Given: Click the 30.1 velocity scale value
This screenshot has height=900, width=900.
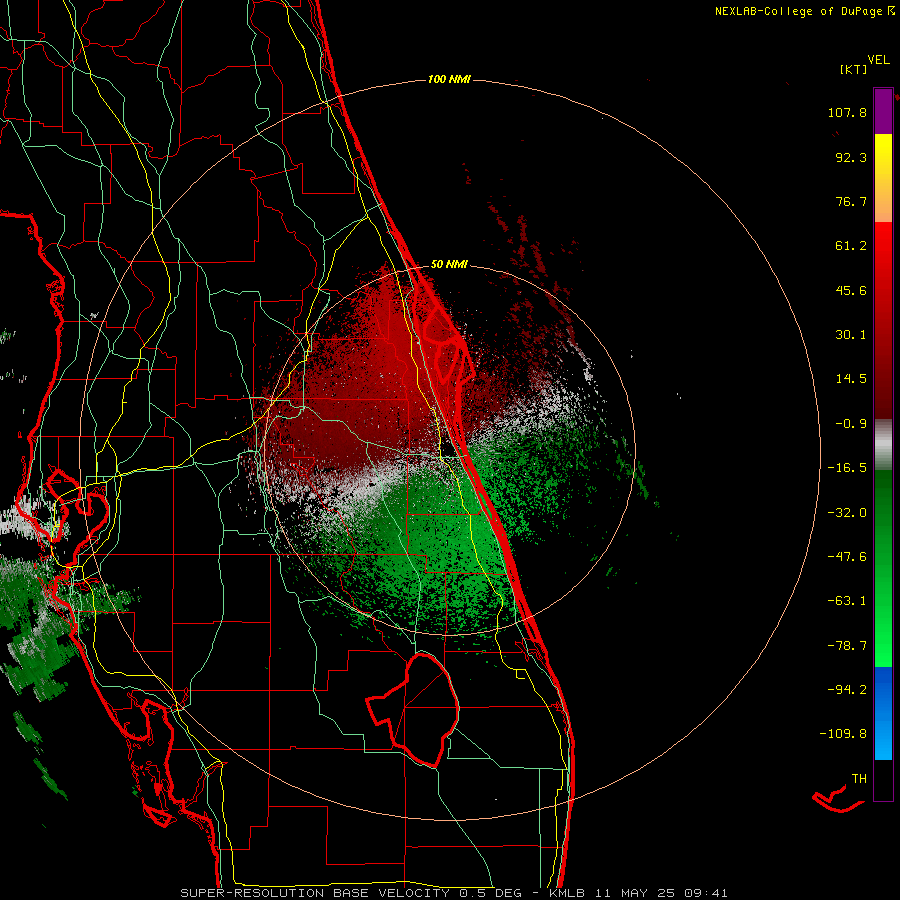Looking at the screenshot, I should 851,335.
